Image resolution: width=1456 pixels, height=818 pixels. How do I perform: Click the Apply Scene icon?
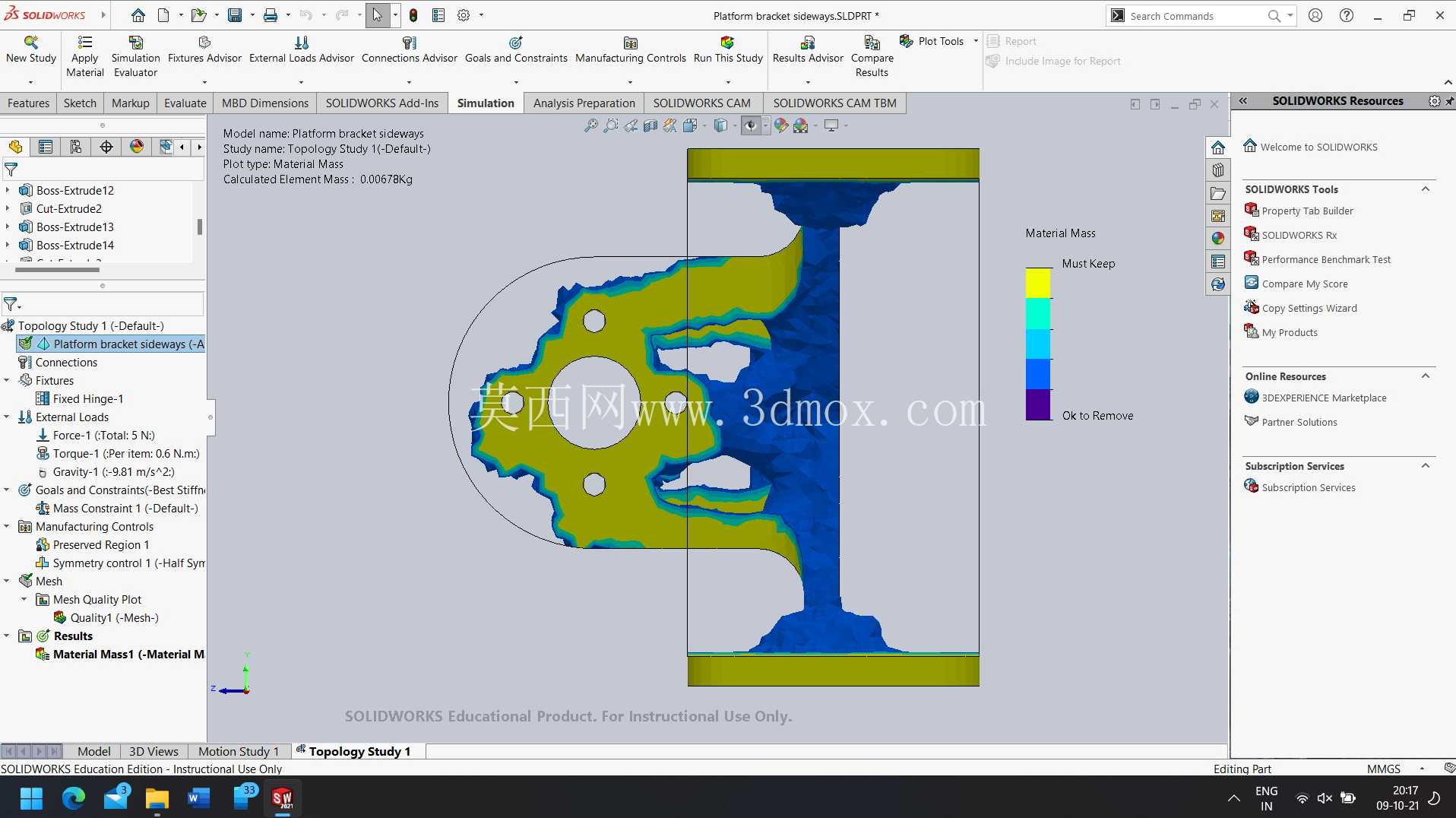pos(801,125)
